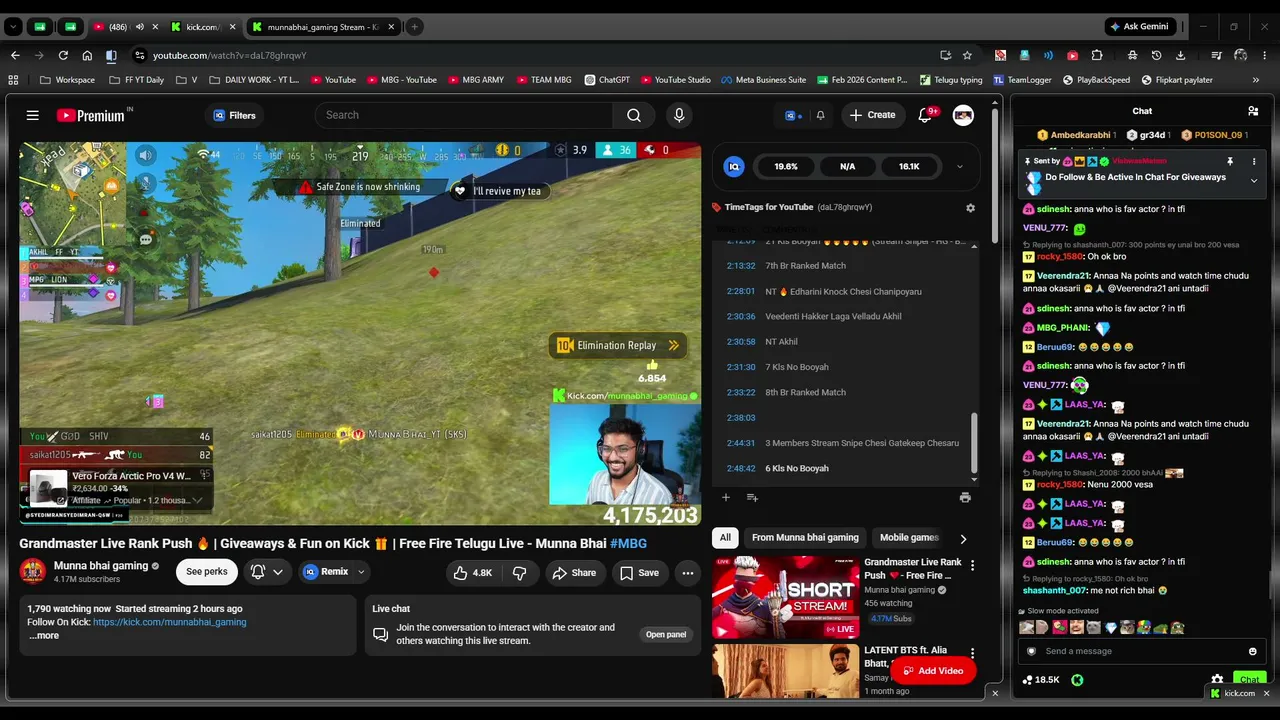
Task: Share the livestream video
Action: coord(574,572)
